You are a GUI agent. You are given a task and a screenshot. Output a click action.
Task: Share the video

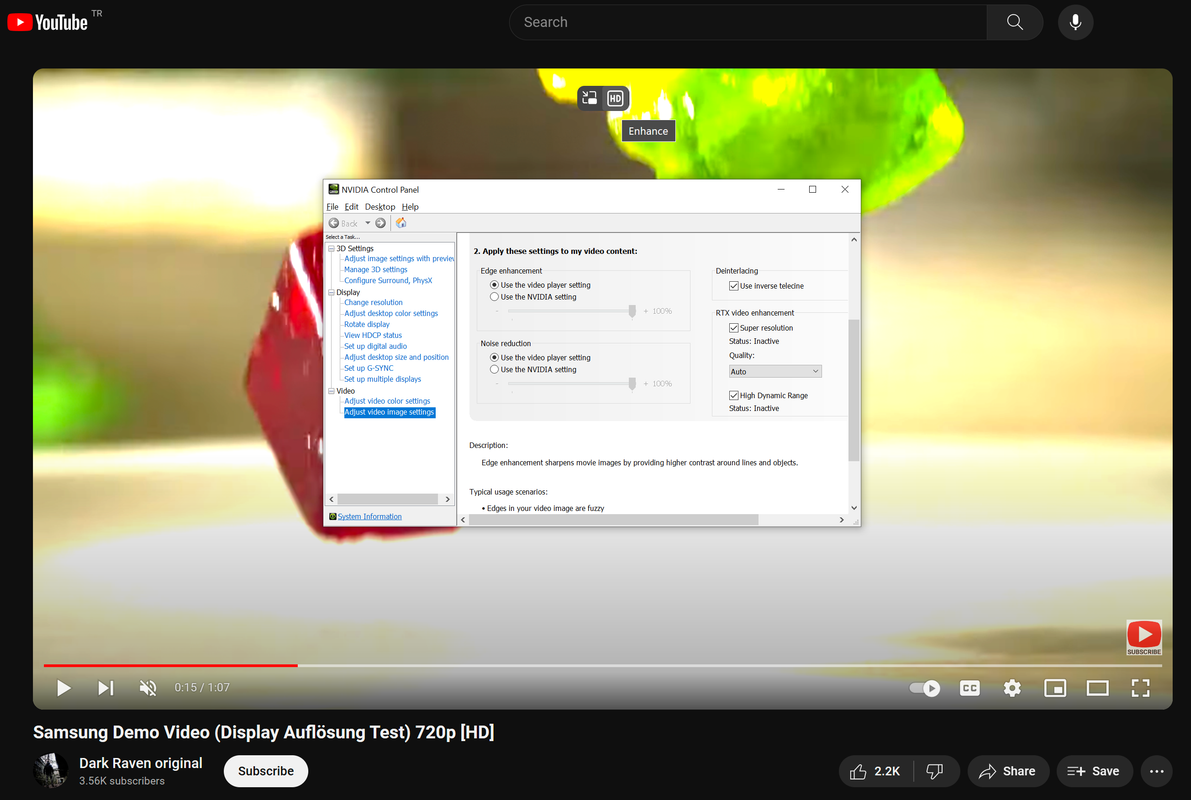[x=1008, y=771]
